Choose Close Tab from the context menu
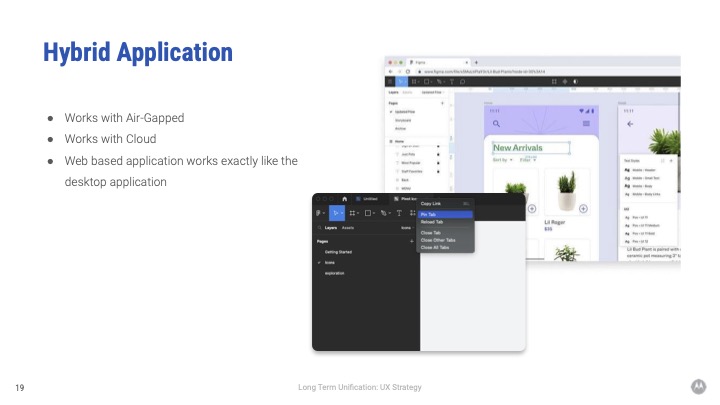Image resolution: width=720 pixels, height=405 pixels. (x=445, y=233)
